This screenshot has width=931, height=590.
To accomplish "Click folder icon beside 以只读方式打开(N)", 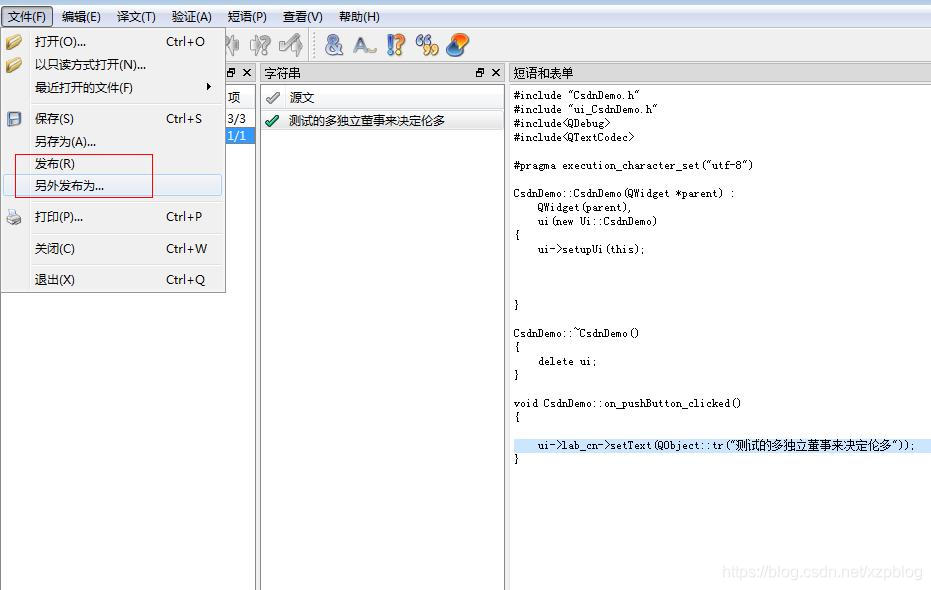I will 14,64.
